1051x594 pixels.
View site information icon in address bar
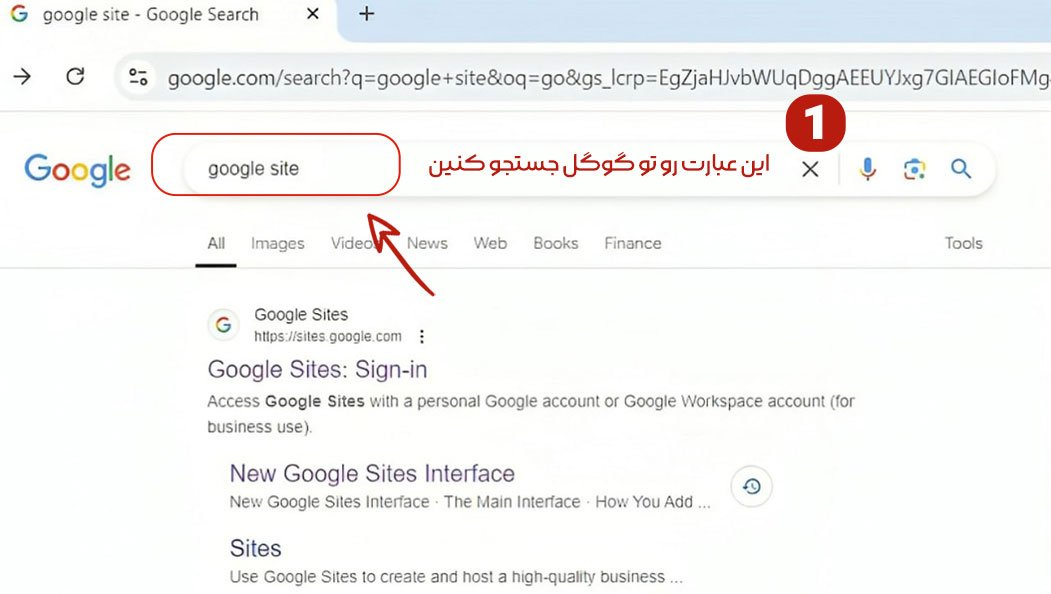(138, 77)
